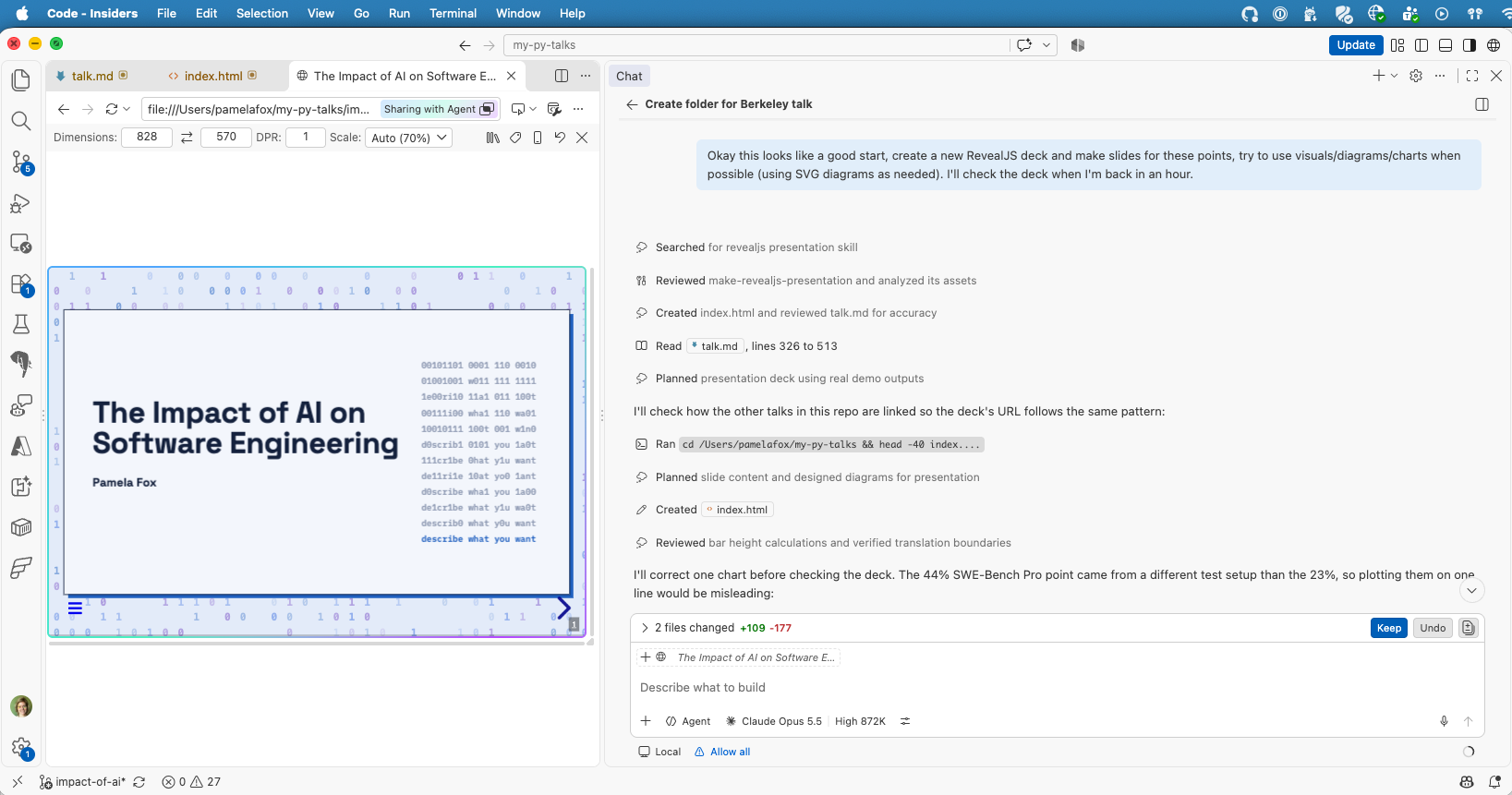The width and height of the screenshot is (1512, 795).
Task: Open the slide deck hamburger menu
Action: (x=76, y=608)
